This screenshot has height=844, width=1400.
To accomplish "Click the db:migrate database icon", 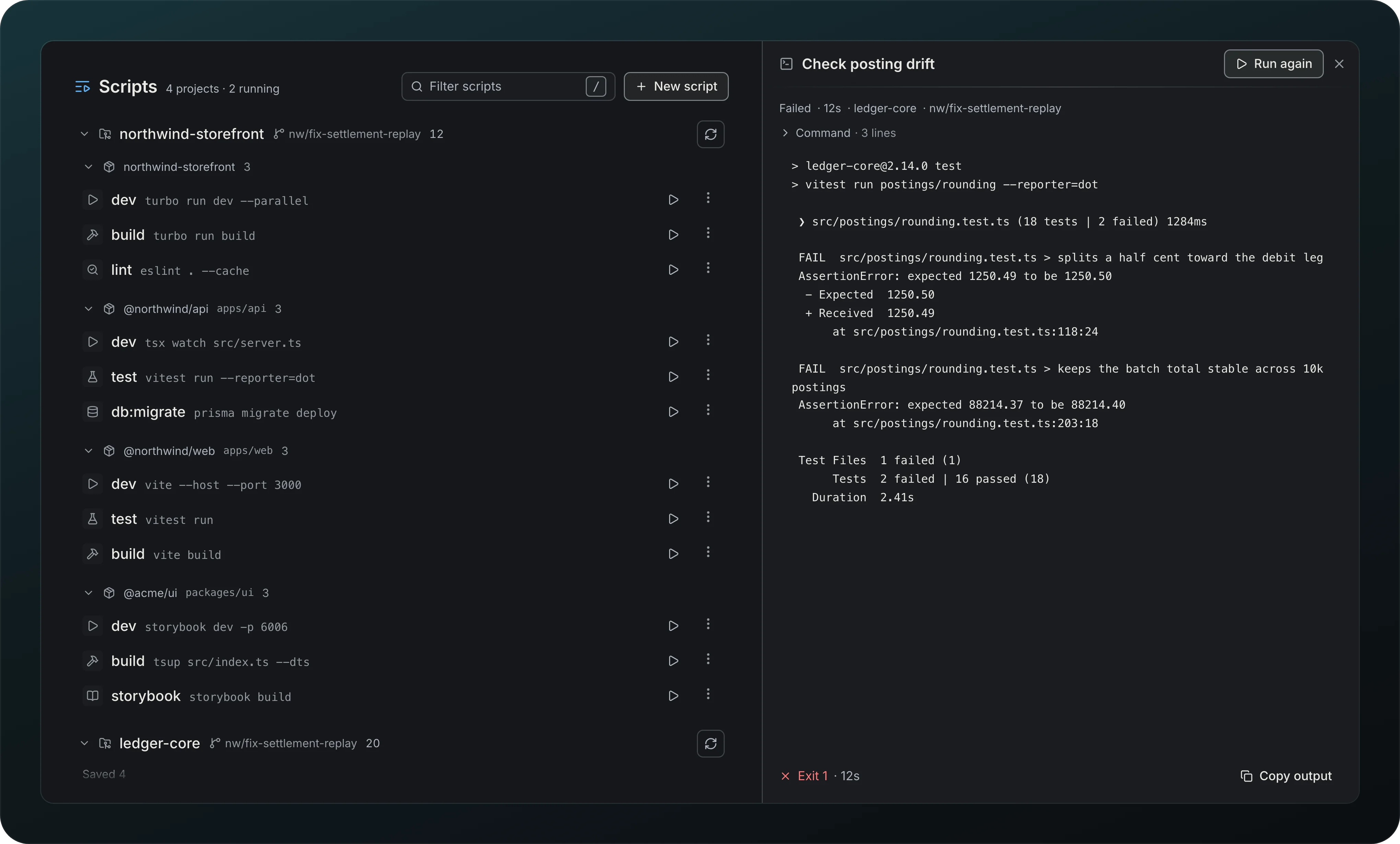I will [93, 412].
